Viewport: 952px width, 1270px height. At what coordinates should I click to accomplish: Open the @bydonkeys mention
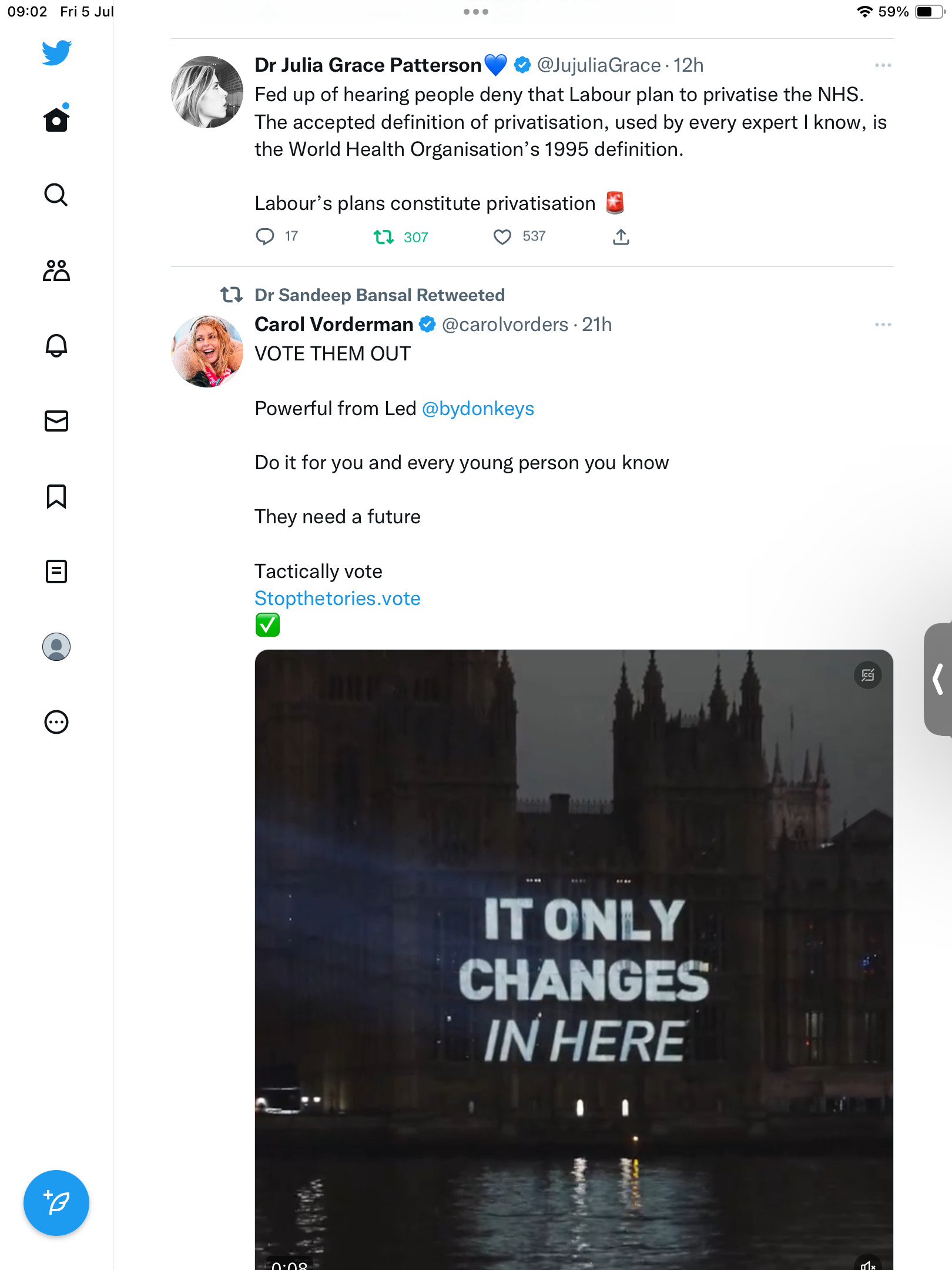(478, 409)
